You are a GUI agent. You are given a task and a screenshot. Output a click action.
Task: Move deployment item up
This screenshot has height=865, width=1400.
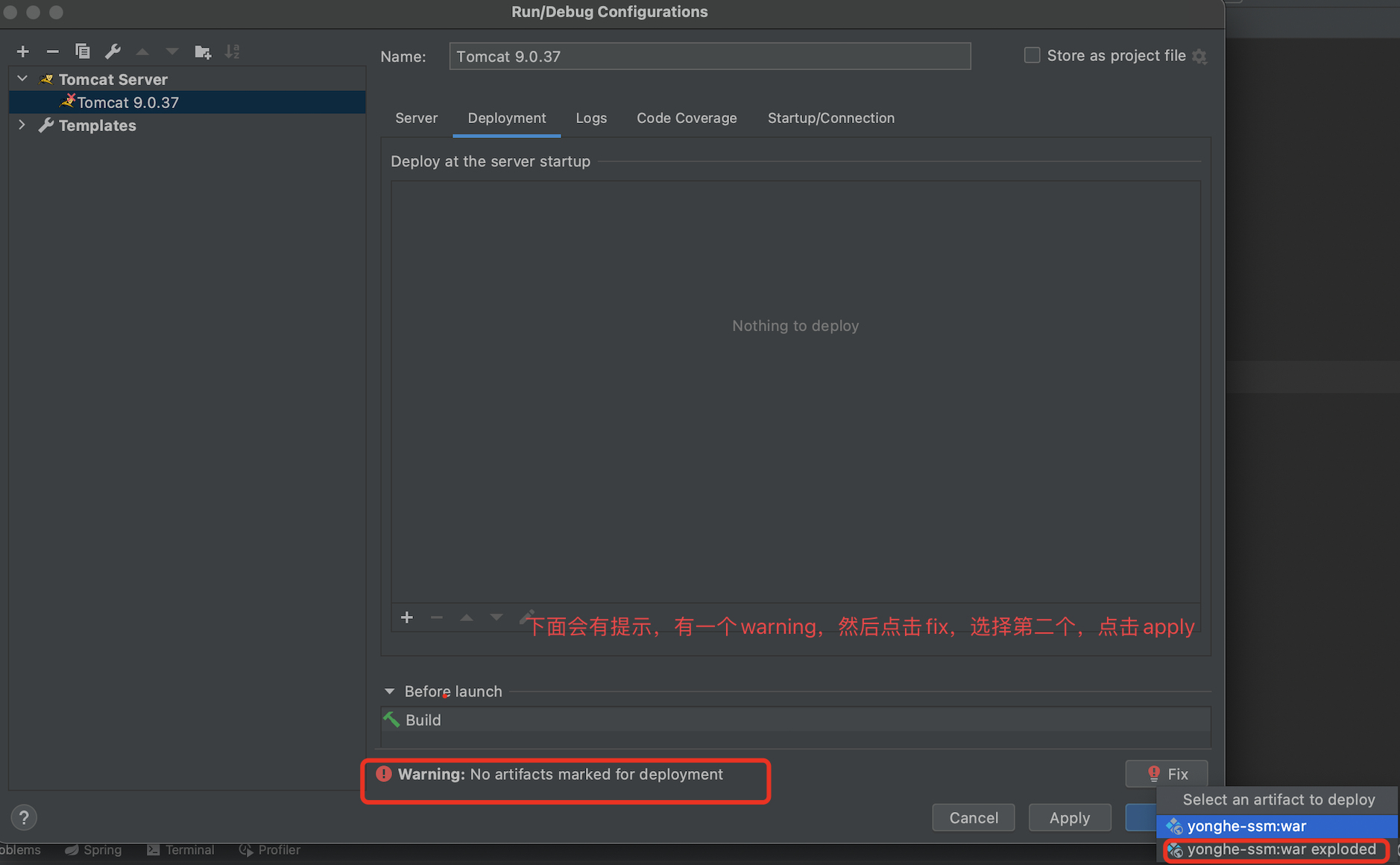(467, 617)
